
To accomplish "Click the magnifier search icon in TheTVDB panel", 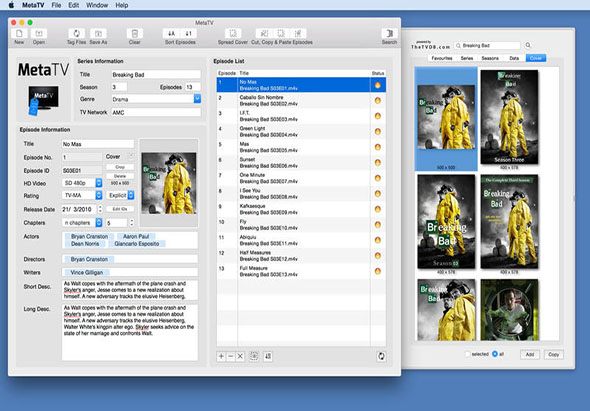I will (x=528, y=45).
